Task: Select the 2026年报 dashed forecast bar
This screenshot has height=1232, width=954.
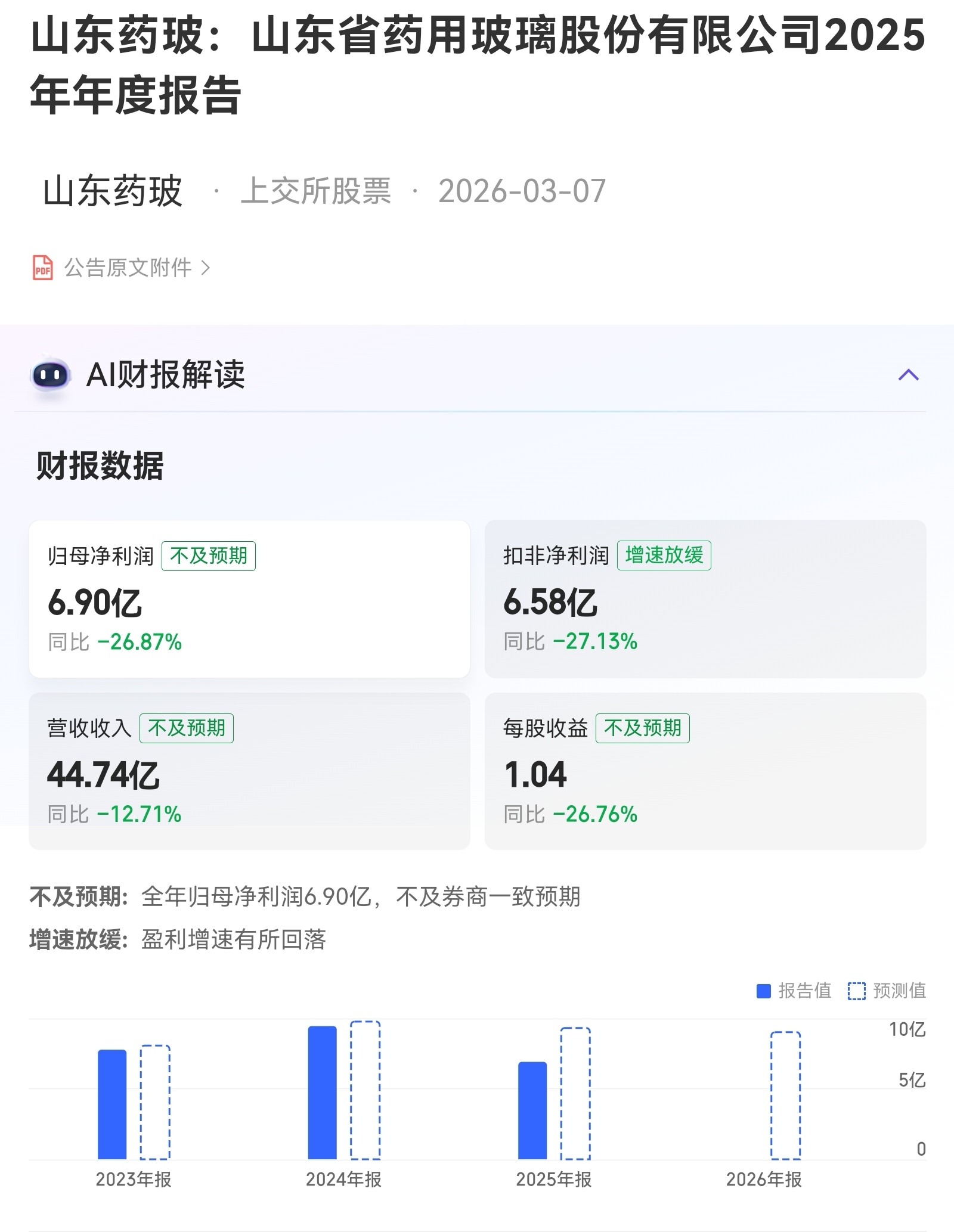Action: 786,1096
